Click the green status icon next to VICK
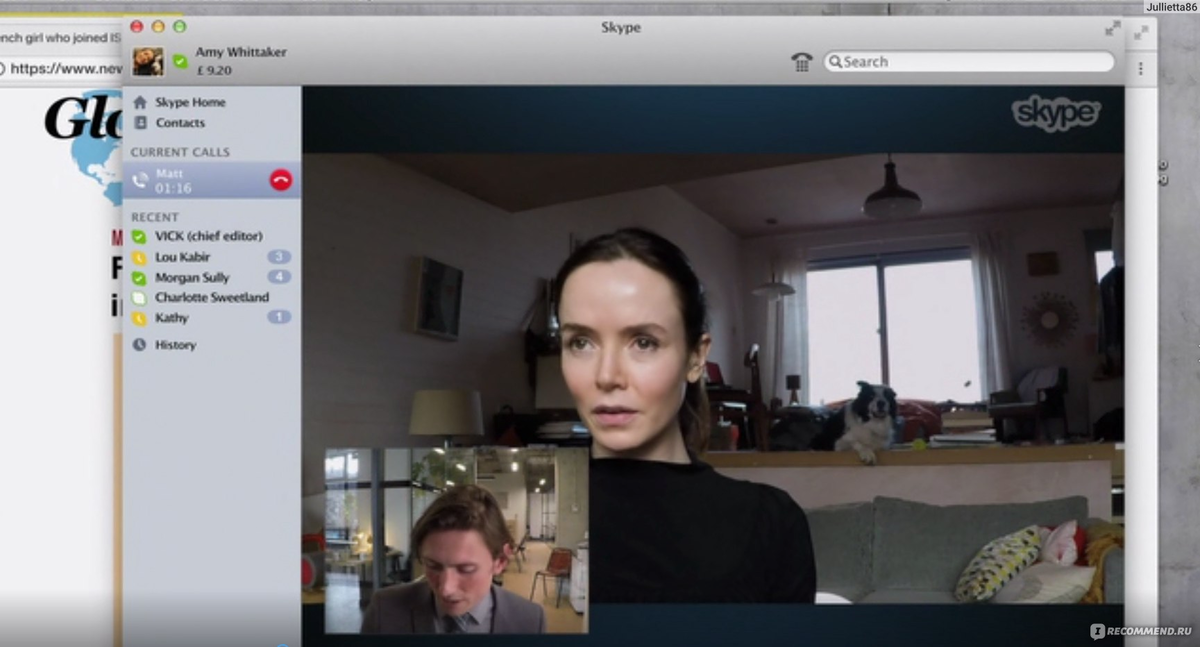1200x647 pixels. coord(139,237)
